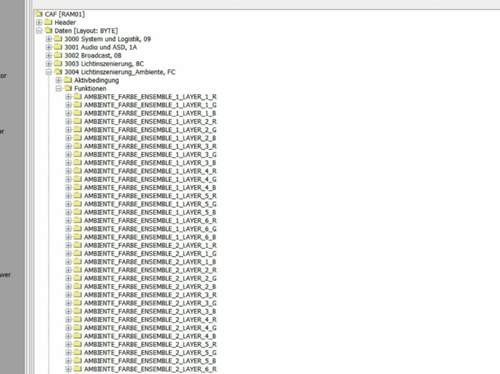Viewport: 500px width, 374px height.
Task: Click folder icon of AMBIENTE_FARBE_ENSEMBLE_1_LAYER_1_R
Action: point(78,97)
